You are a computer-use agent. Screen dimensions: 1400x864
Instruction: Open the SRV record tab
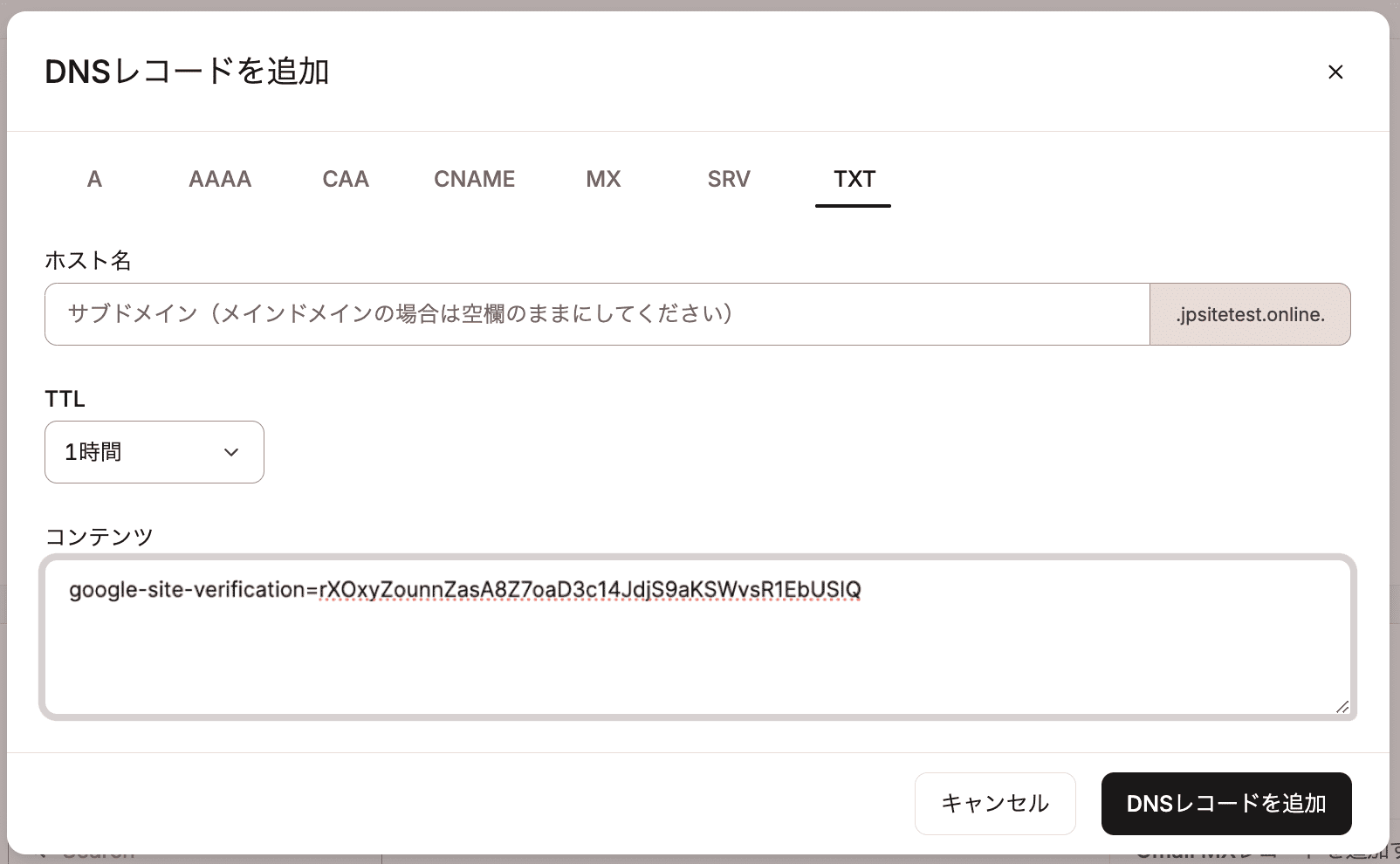(729, 179)
